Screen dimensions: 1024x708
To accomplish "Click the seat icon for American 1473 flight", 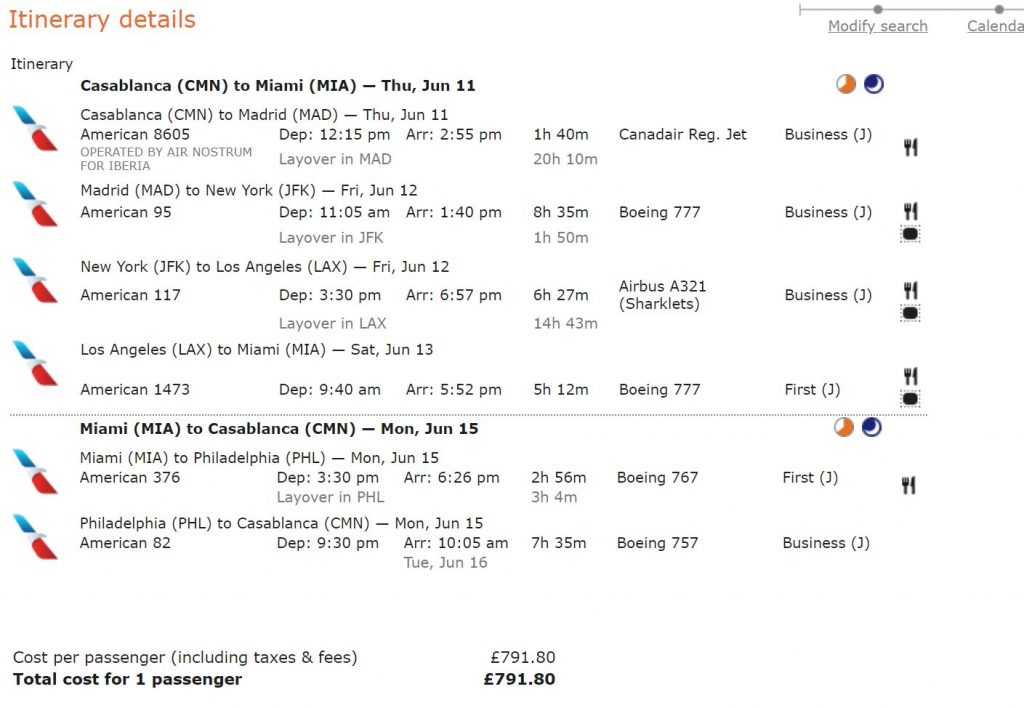I will 910,398.
